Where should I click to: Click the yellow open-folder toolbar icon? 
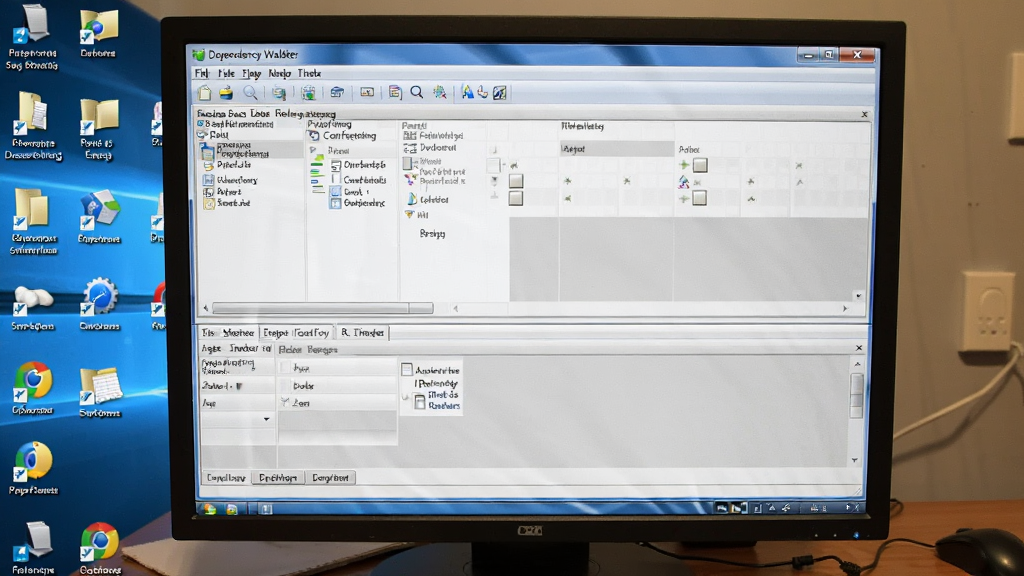226,93
